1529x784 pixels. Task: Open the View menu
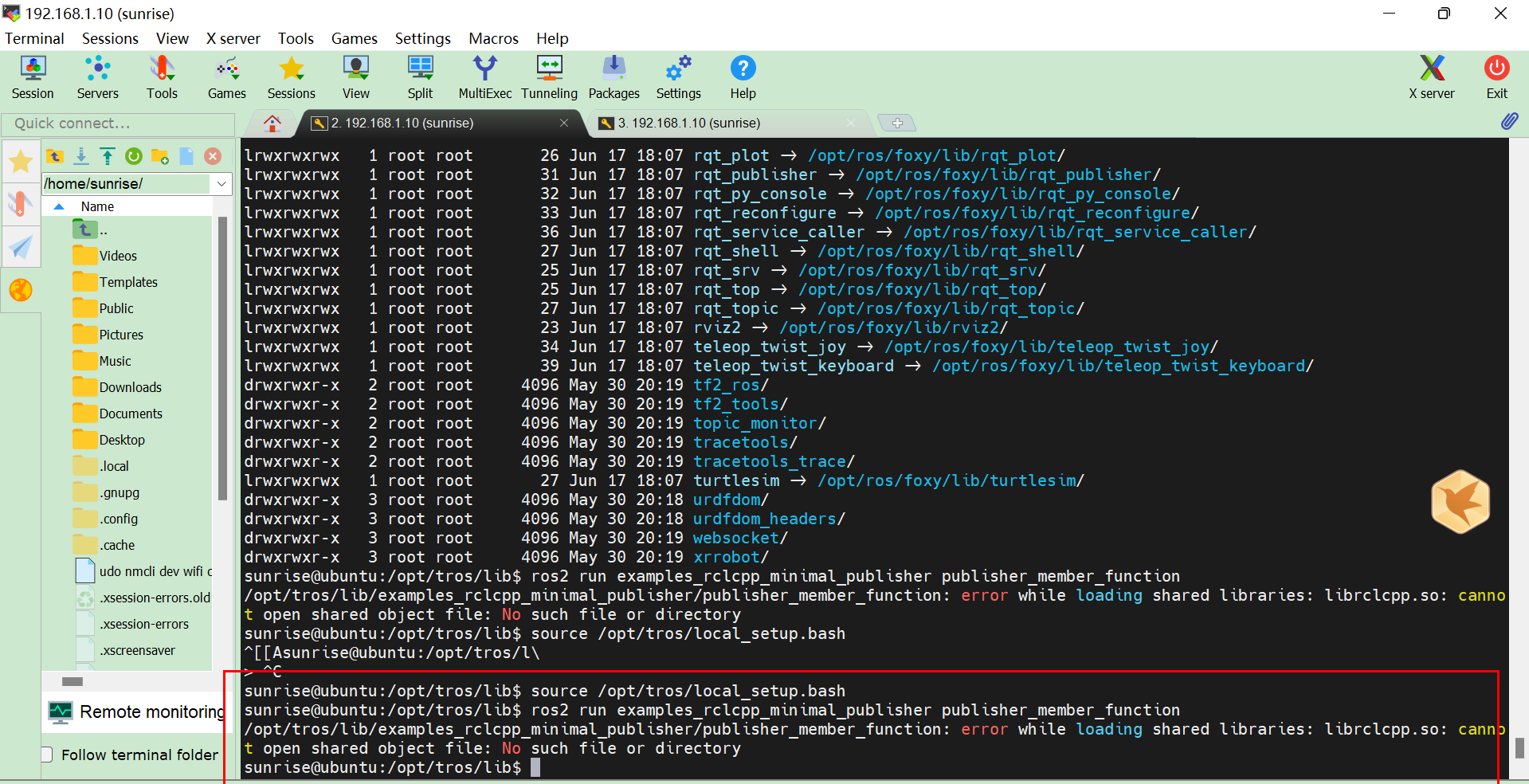click(172, 38)
